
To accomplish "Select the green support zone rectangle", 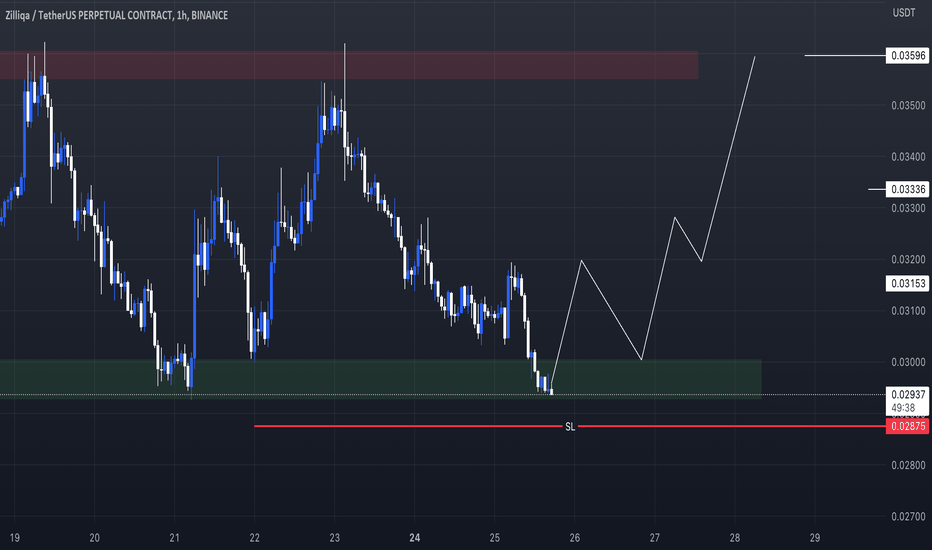I will [380, 379].
